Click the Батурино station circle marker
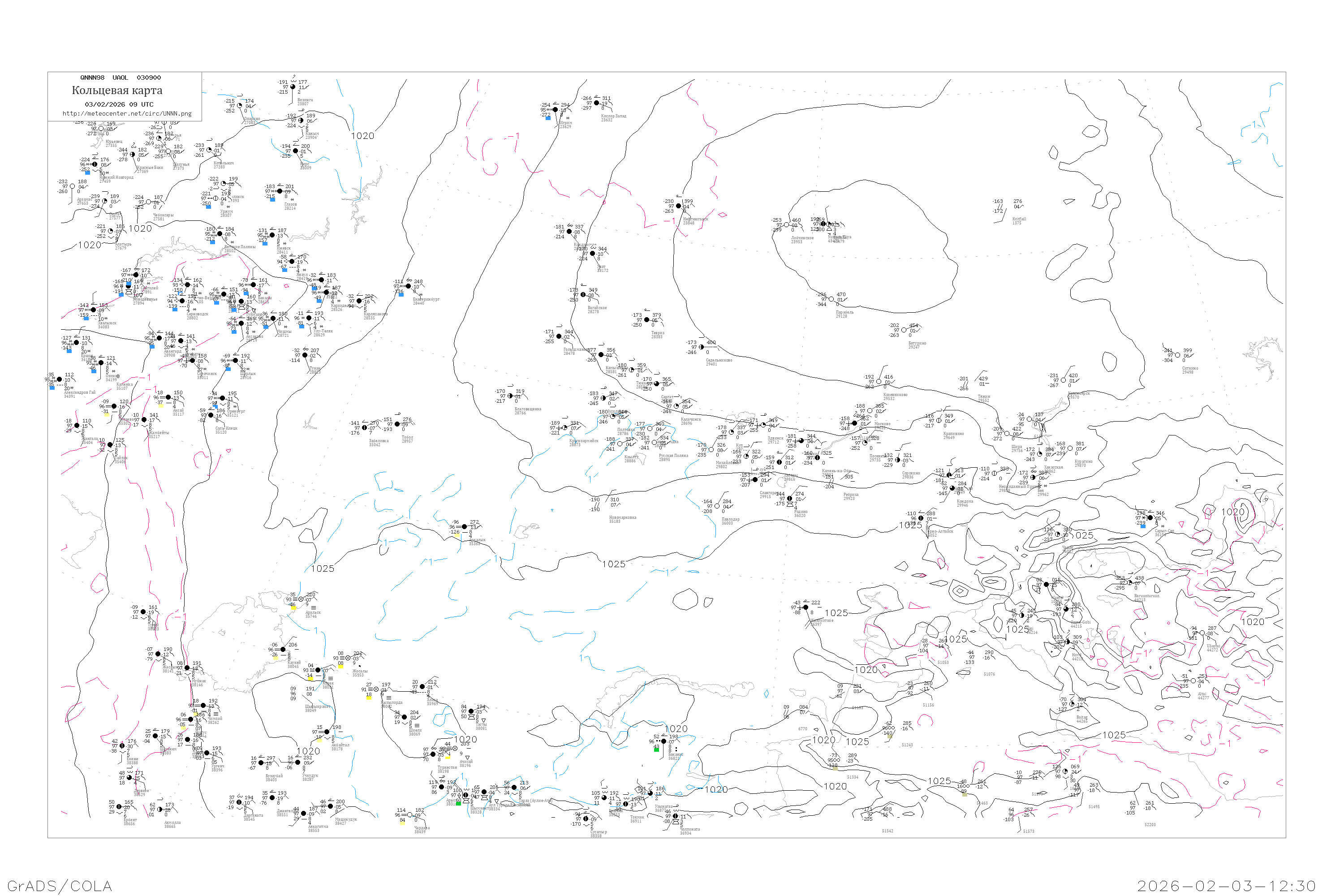This screenshot has height=896, width=1344. pos(904,330)
